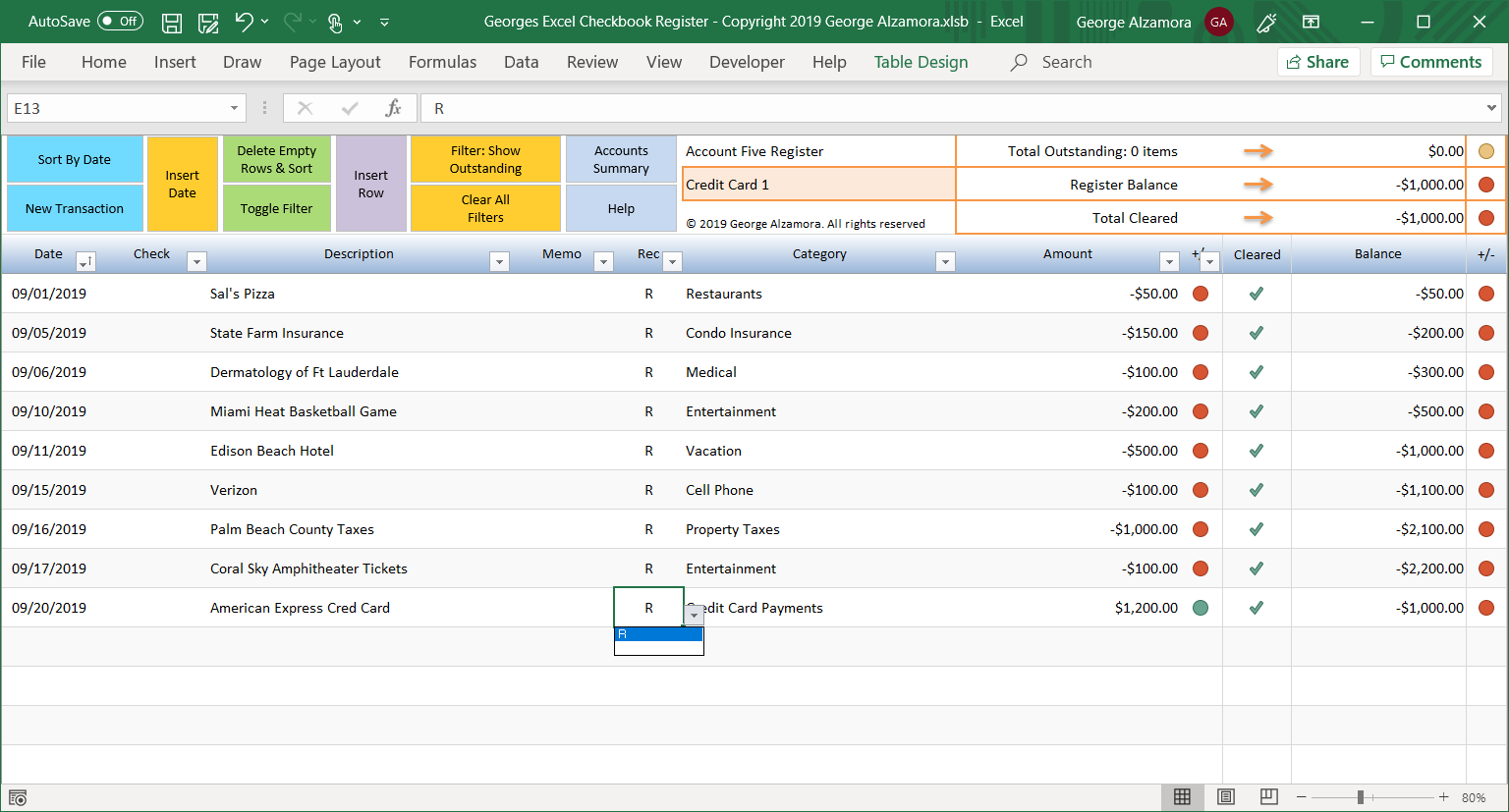
Task: Click the Save icon in Quick Access Toolbar
Action: pyautogui.click(x=172, y=23)
